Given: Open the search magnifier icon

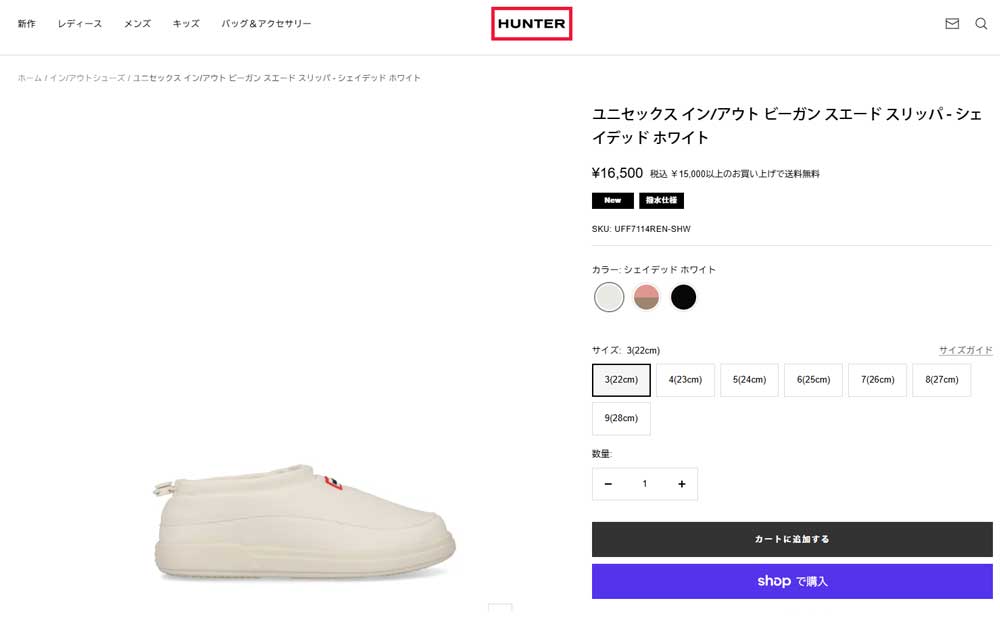Looking at the screenshot, I should coord(981,24).
